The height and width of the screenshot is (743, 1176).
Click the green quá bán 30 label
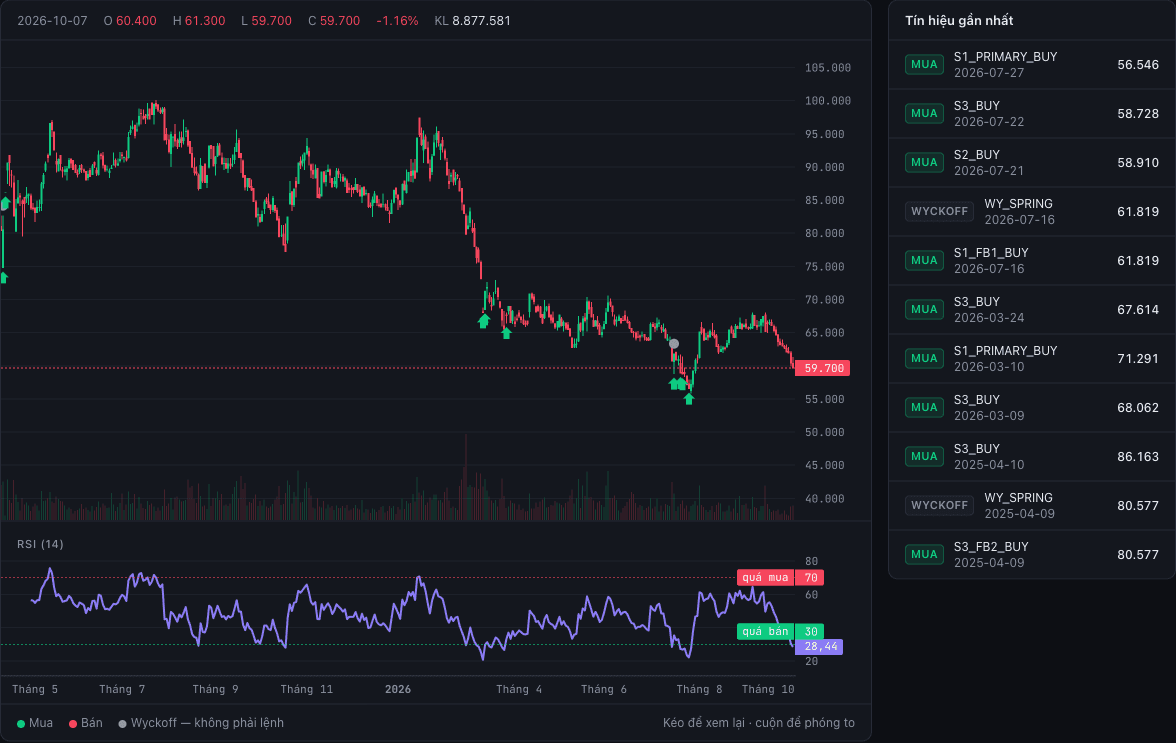[x=780, y=631]
